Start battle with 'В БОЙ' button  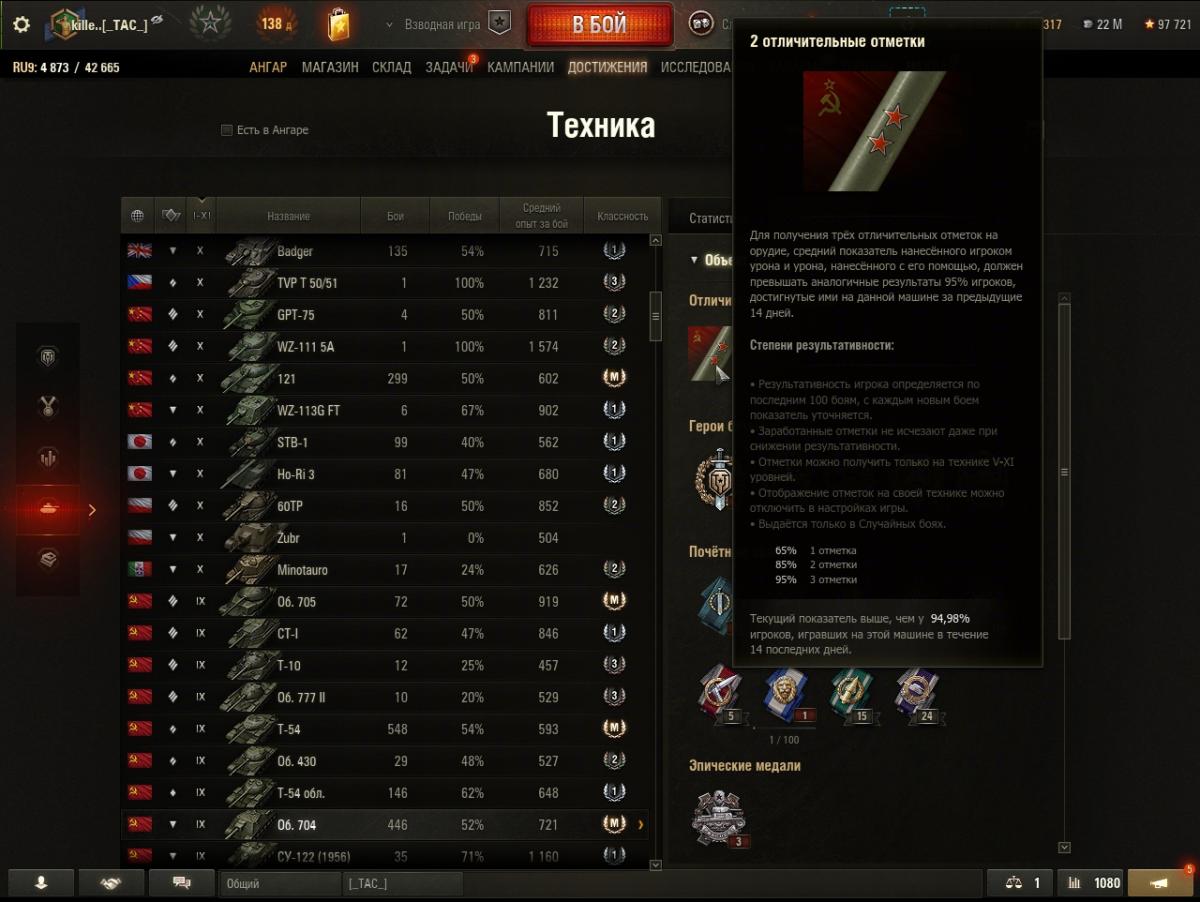tap(600, 25)
